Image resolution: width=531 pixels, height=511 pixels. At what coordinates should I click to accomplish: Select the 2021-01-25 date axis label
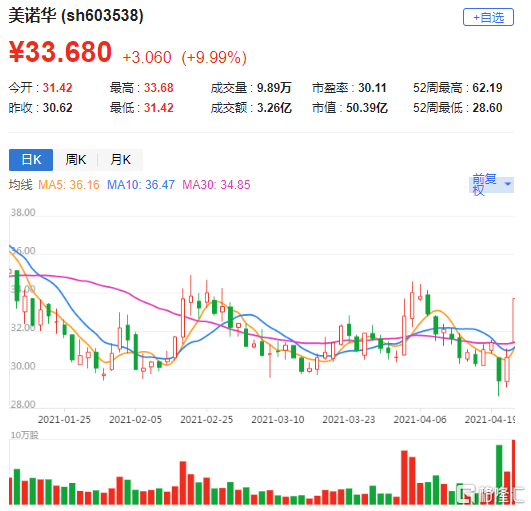(64, 420)
